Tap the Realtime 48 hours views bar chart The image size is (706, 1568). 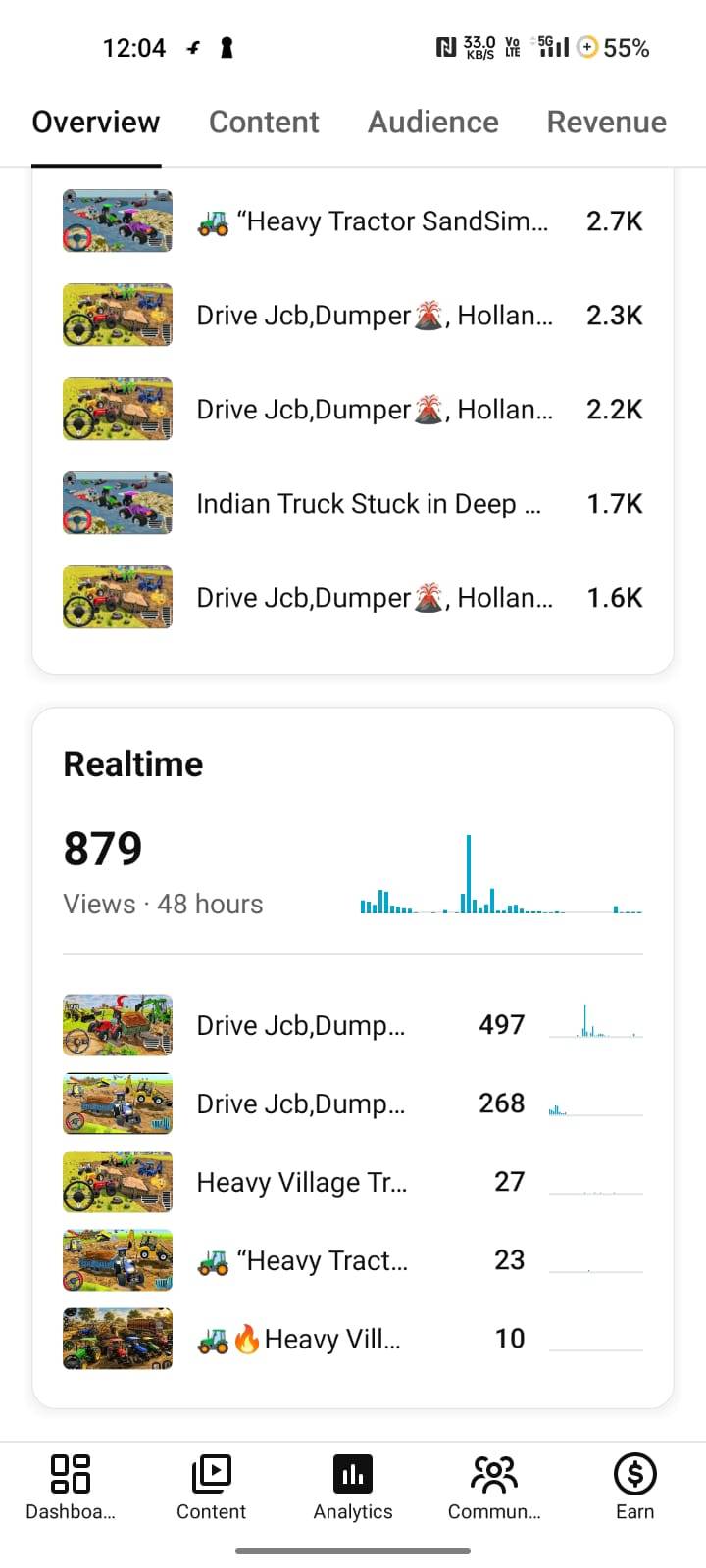tap(501, 874)
